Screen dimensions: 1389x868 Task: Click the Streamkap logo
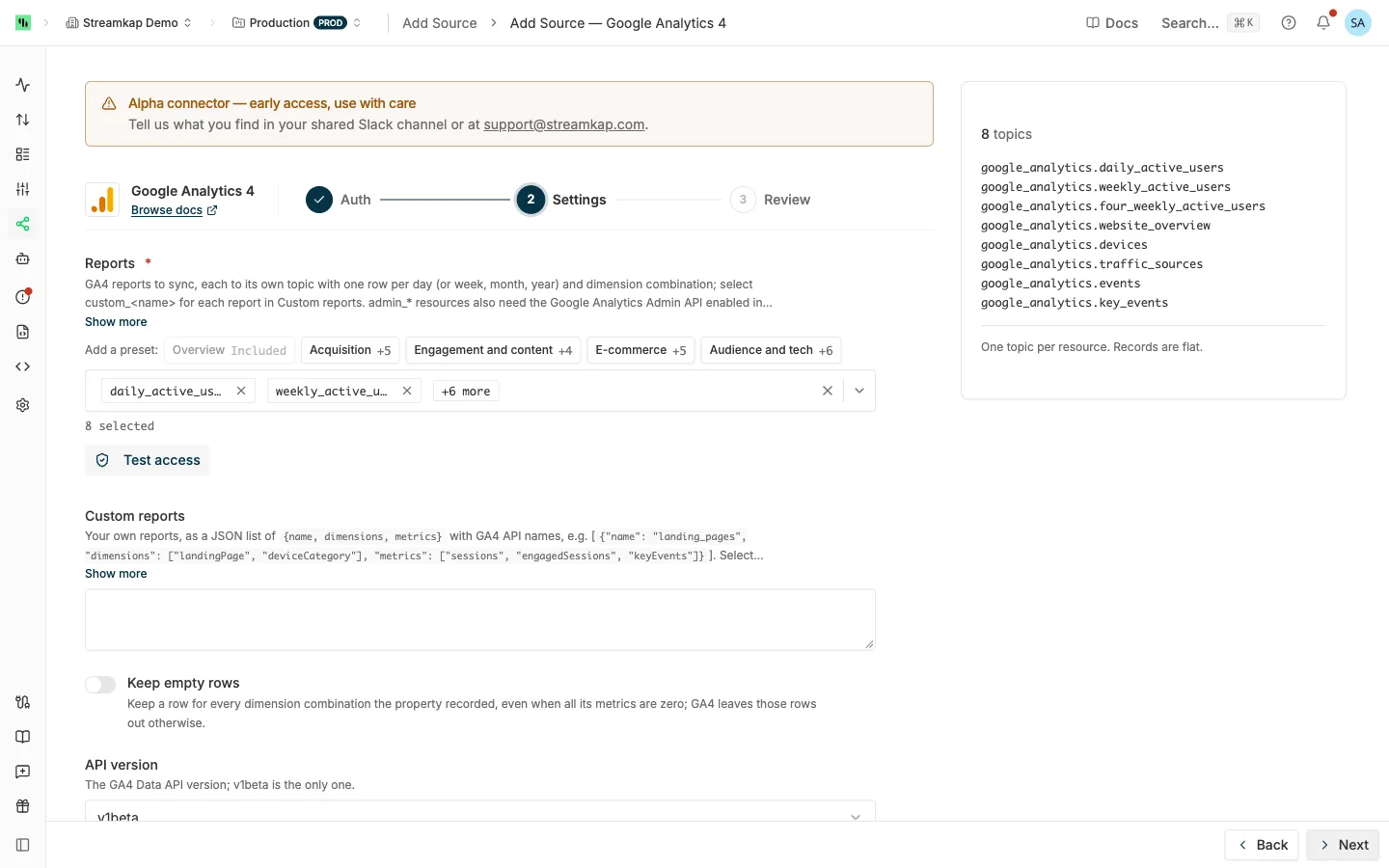pyautogui.click(x=23, y=23)
